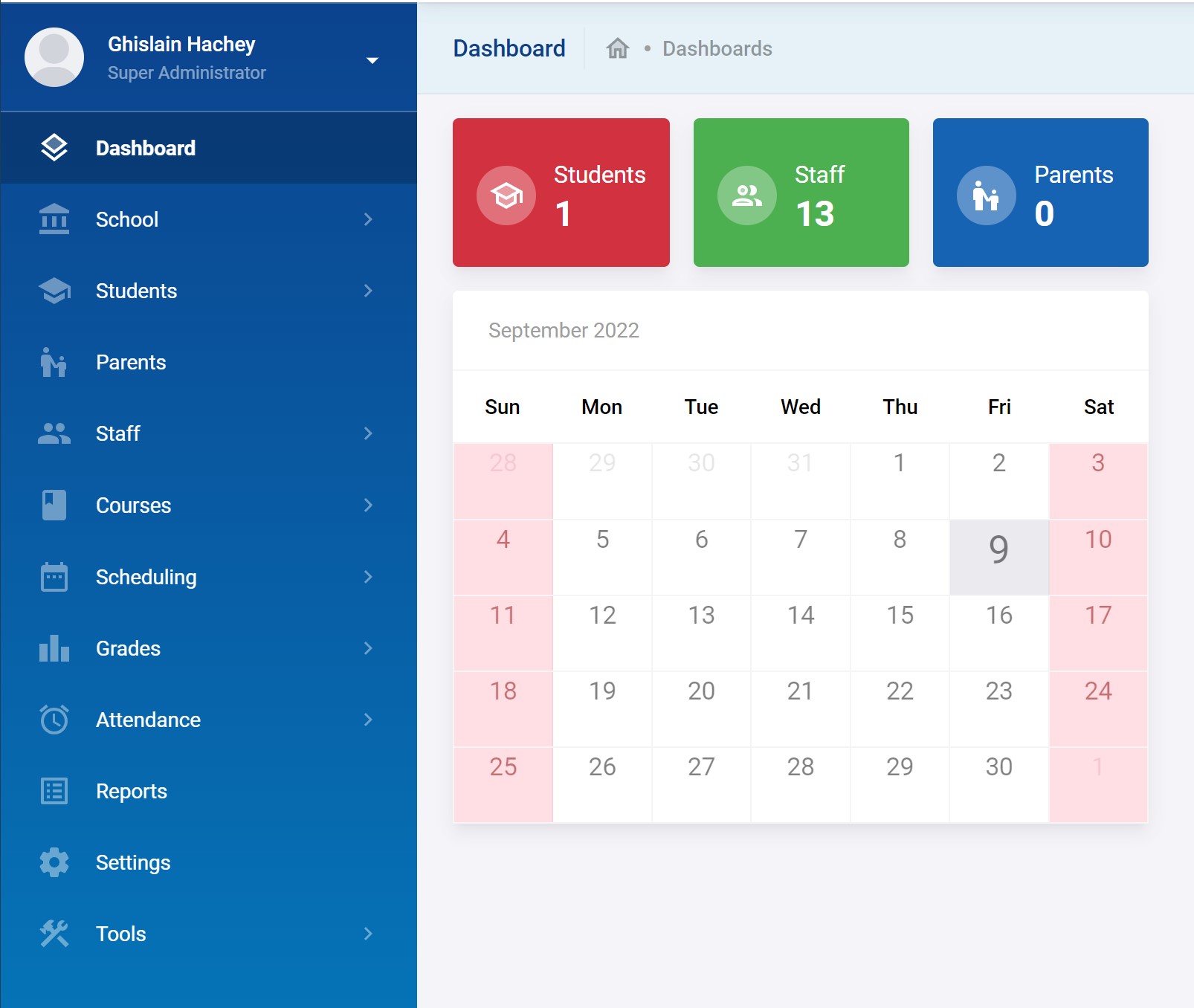Select September 9 on the calendar
Viewport: 1194px width, 1008px height.
pos(998,557)
